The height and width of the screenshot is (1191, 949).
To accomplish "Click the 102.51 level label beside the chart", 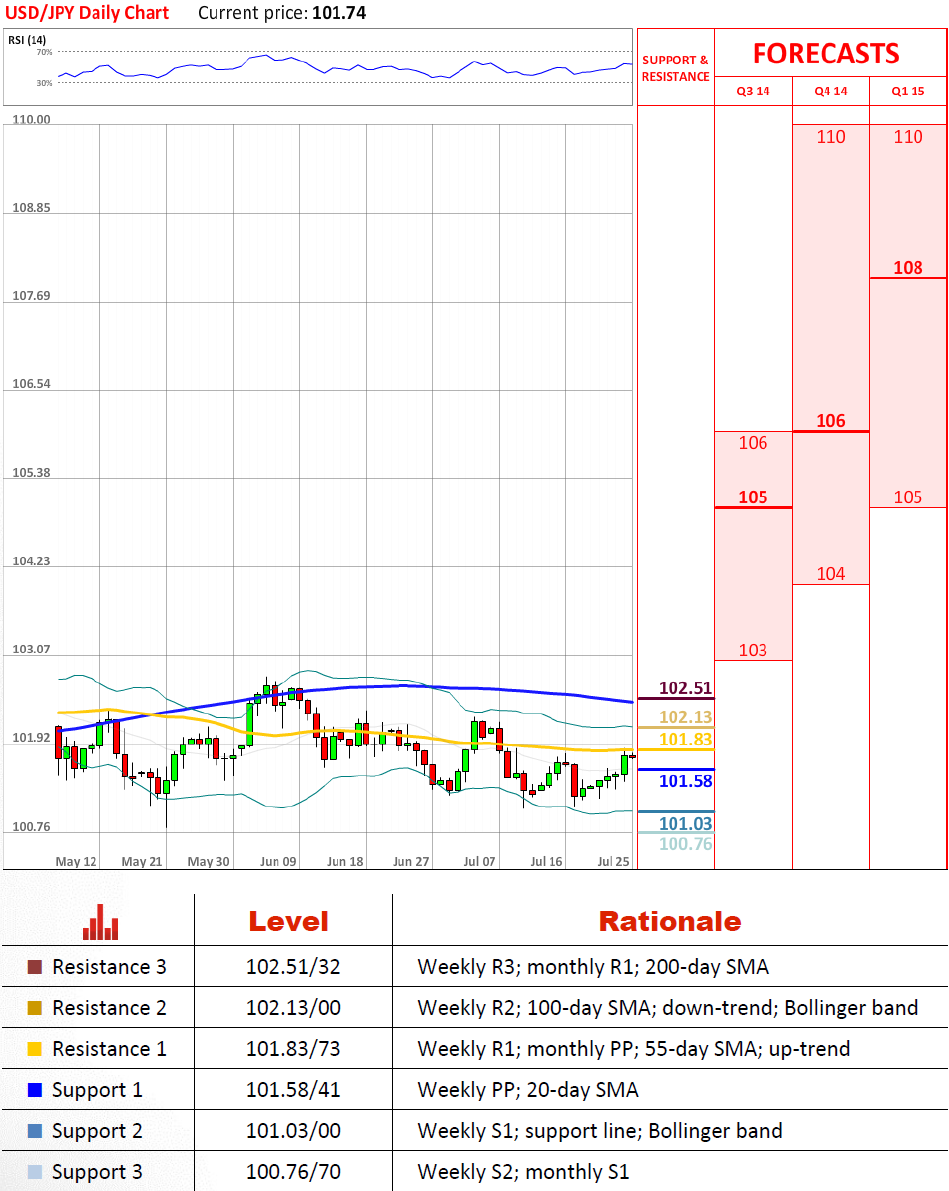I will pyautogui.click(x=686, y=688).
